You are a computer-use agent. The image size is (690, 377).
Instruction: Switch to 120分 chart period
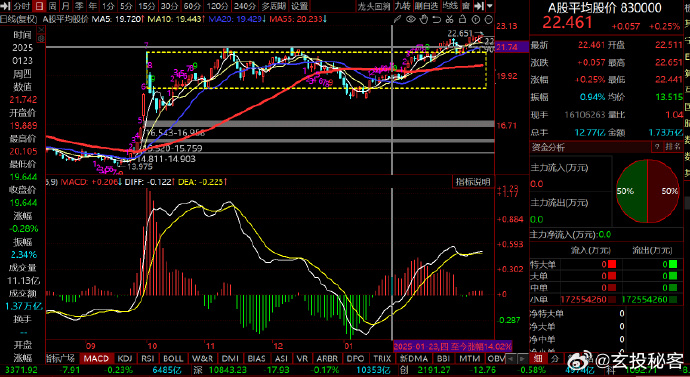(x=217, y=6)
